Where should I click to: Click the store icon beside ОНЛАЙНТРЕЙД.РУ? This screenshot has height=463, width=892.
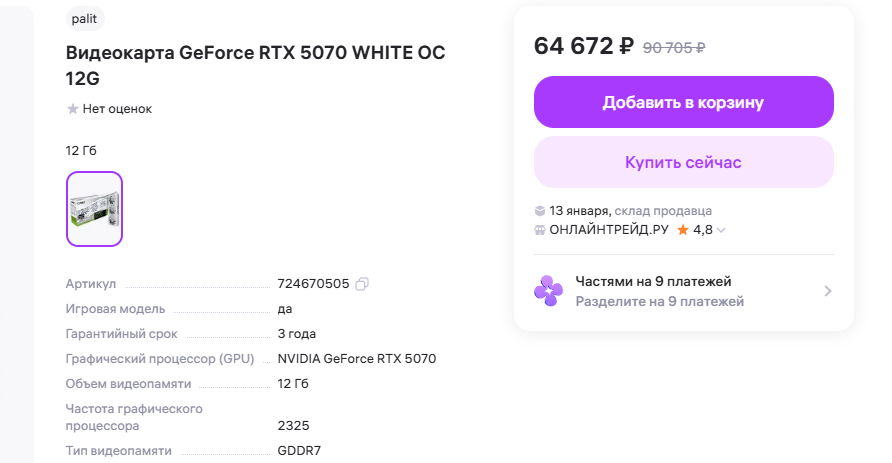(540, 230)
